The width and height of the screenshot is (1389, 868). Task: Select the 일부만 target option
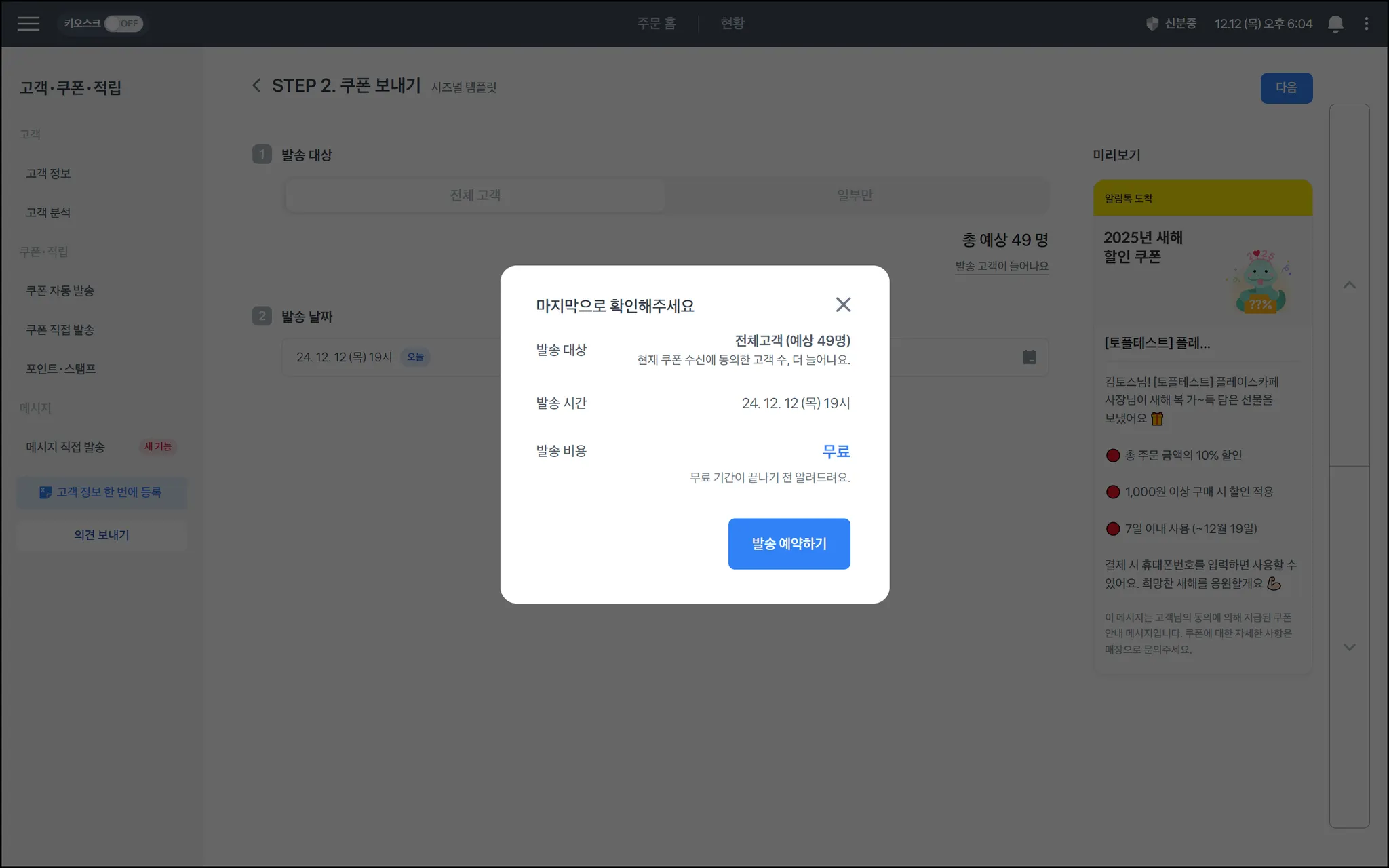[855, 195]
